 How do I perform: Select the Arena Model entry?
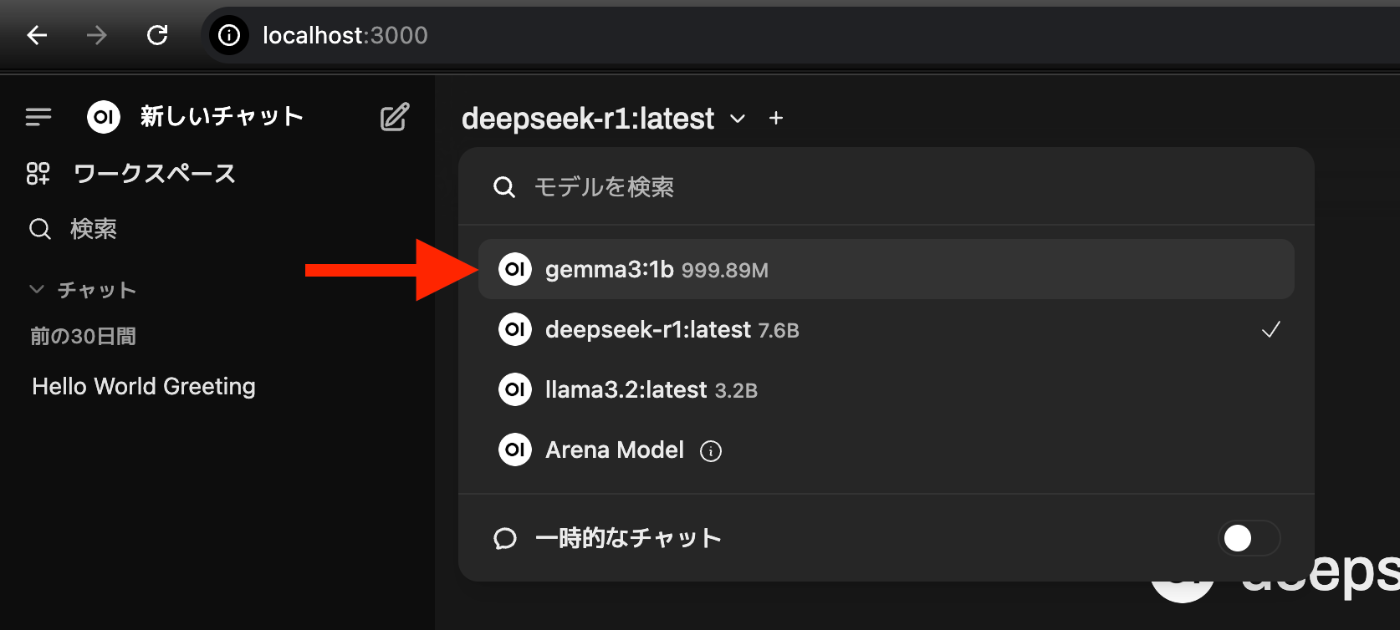coord(886,450)
